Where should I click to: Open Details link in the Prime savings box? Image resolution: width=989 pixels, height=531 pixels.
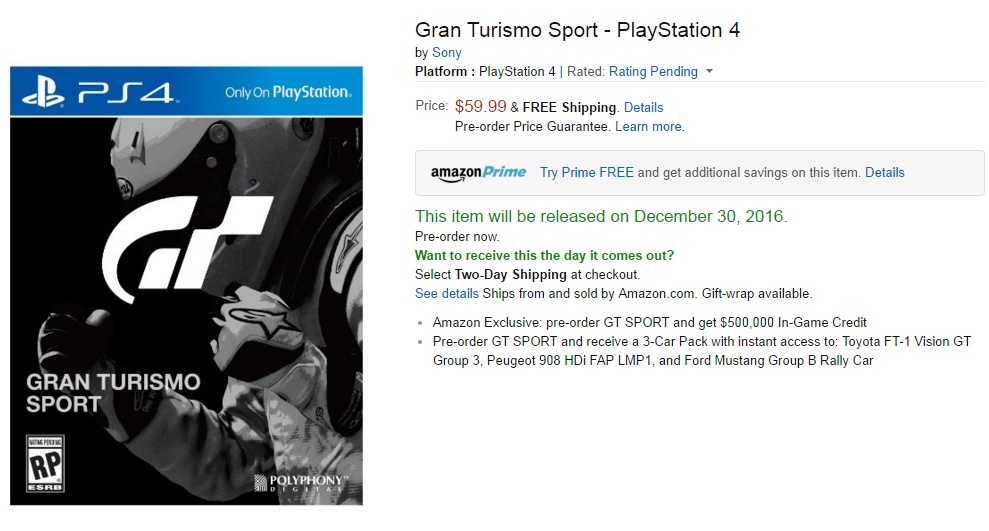point(884,173)
